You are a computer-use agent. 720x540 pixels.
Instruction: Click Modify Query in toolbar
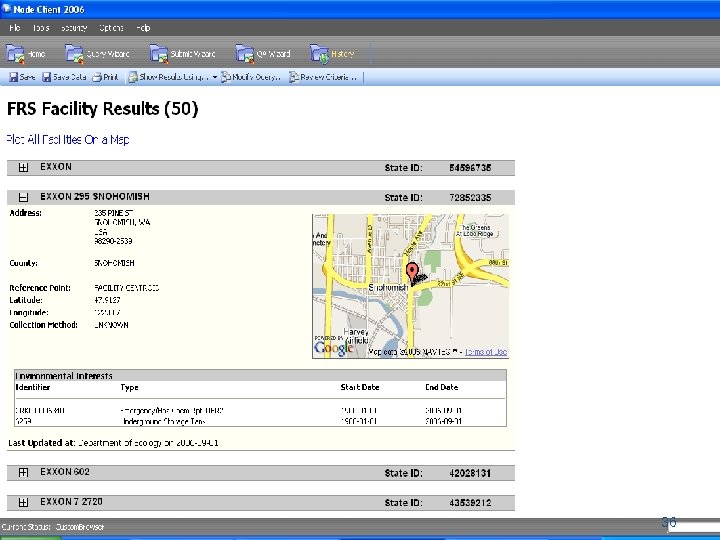[x=251, y=77]
